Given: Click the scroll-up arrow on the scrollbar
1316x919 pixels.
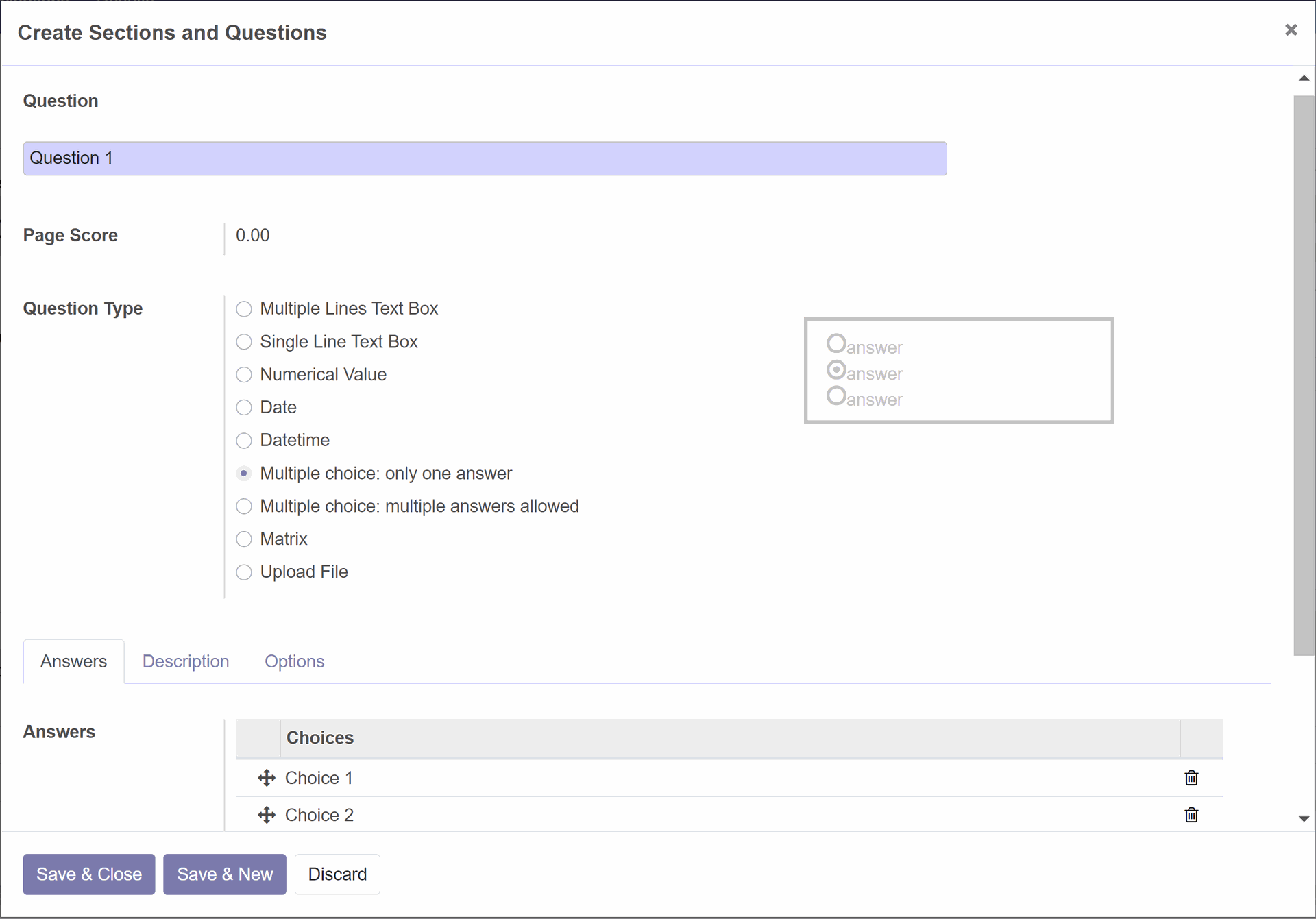Looking at the screenshot, I should (1303, 77).
